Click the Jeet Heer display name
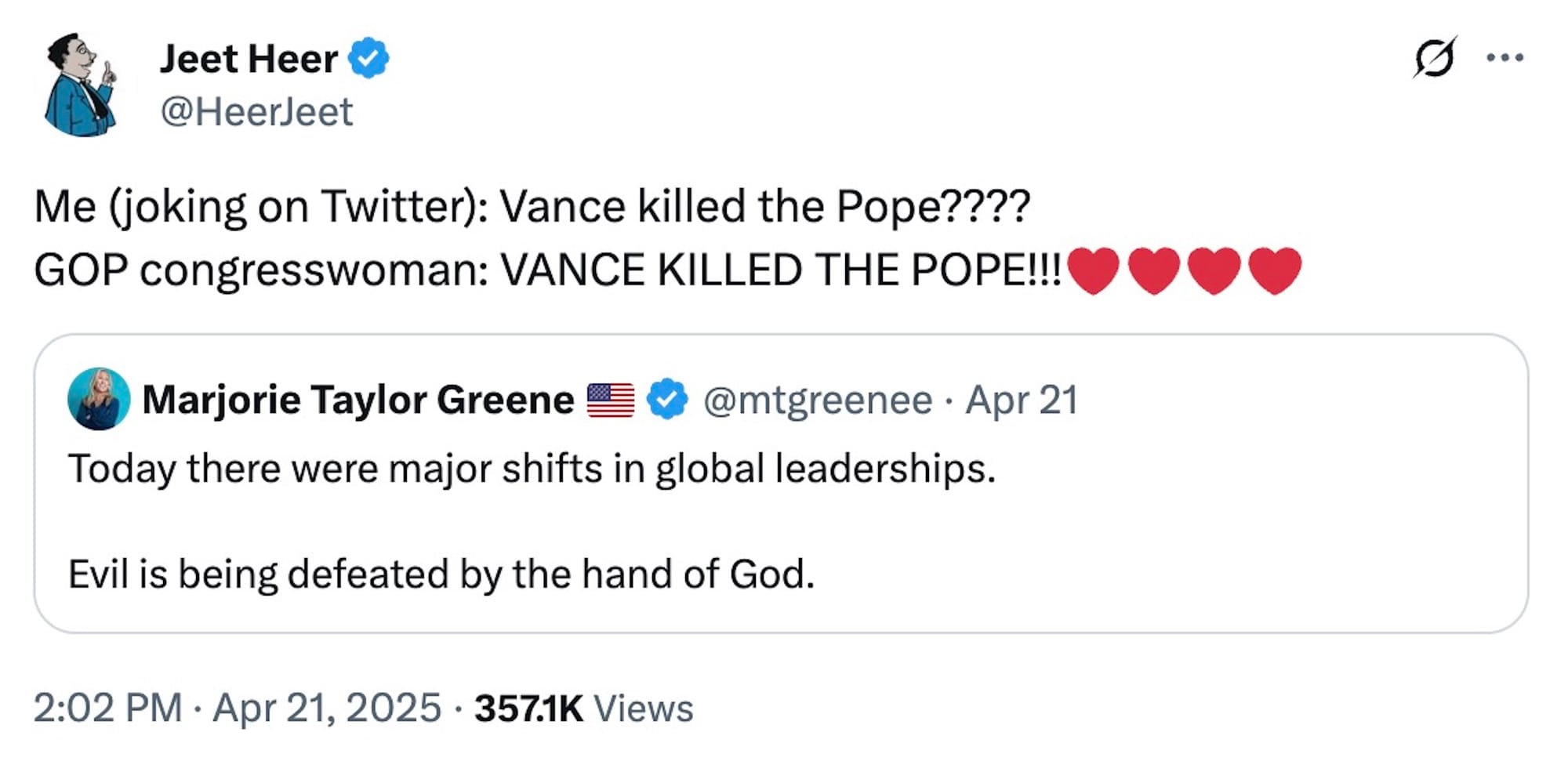1568x761 pixels. point(249,59)
